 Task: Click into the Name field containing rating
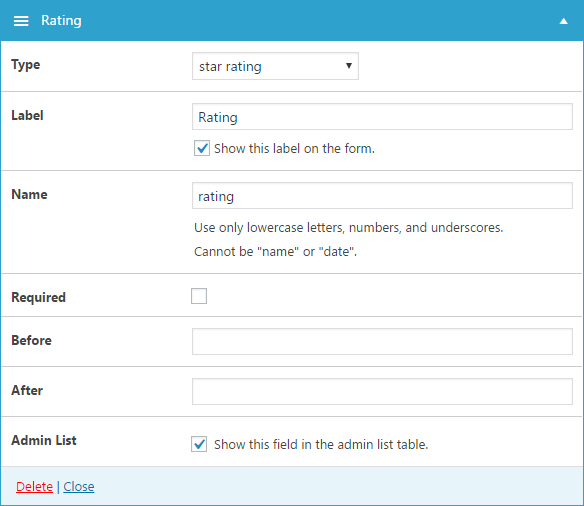pyautogui.click(x=382, y=196)
